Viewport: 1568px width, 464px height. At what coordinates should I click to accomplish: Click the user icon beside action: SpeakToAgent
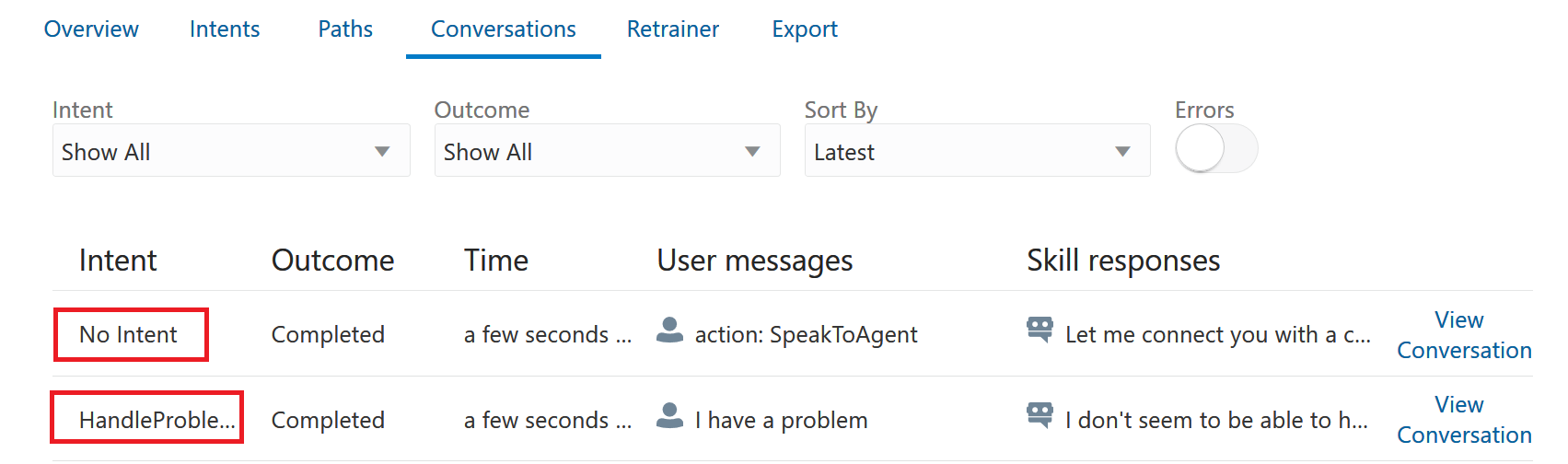pyautogui.click(x=669, y=331)
